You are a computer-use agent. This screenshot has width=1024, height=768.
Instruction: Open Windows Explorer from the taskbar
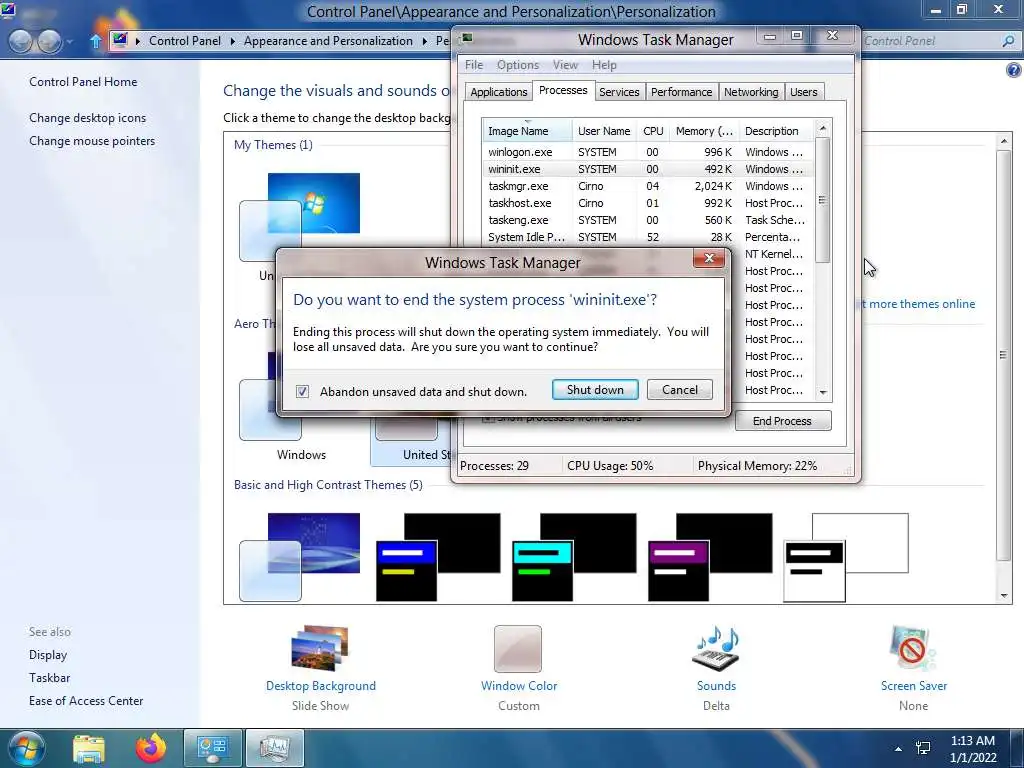[x=89, y=749]
